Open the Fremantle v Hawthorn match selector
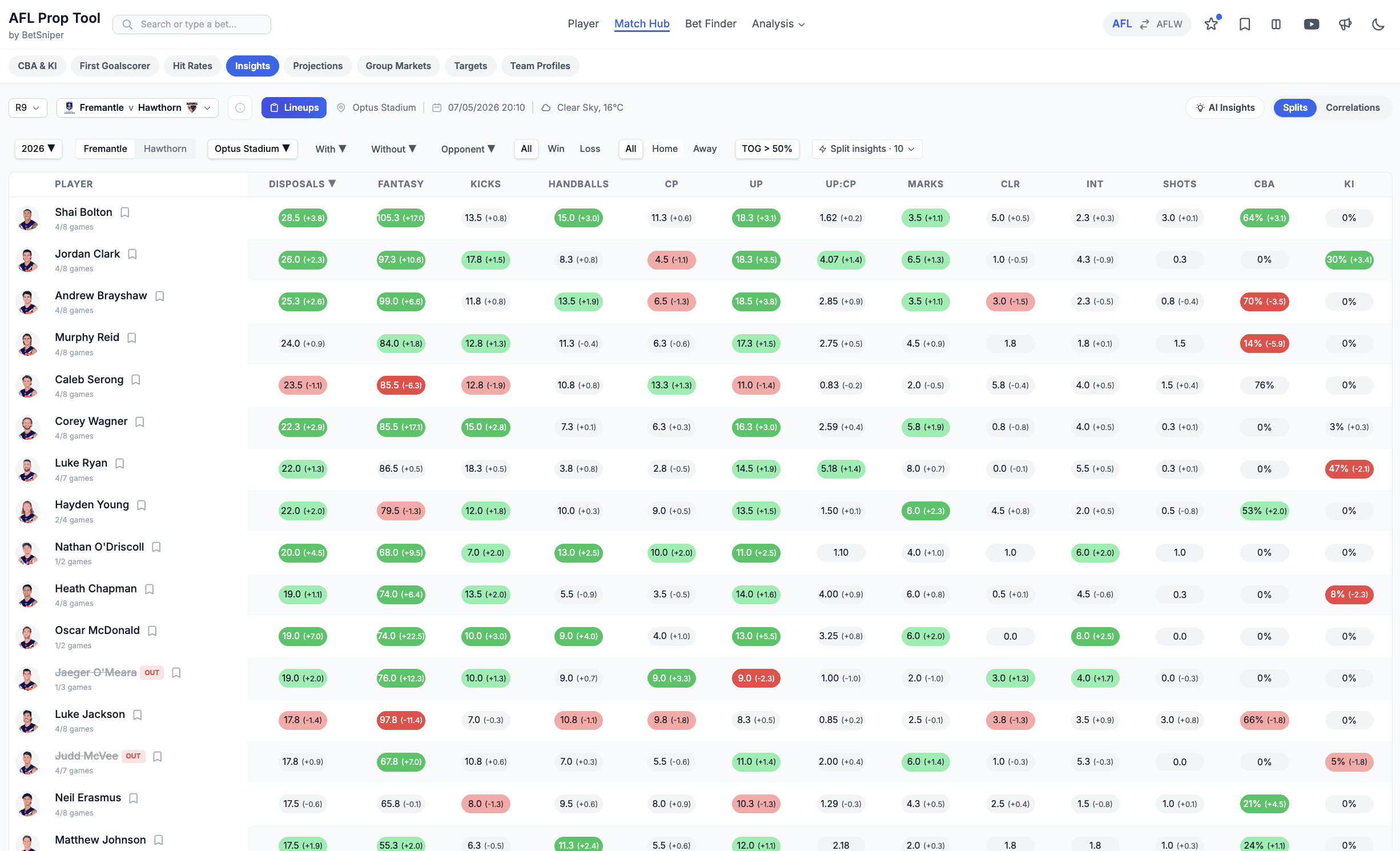Viewport: 1400px width, 851px height. 138,107
